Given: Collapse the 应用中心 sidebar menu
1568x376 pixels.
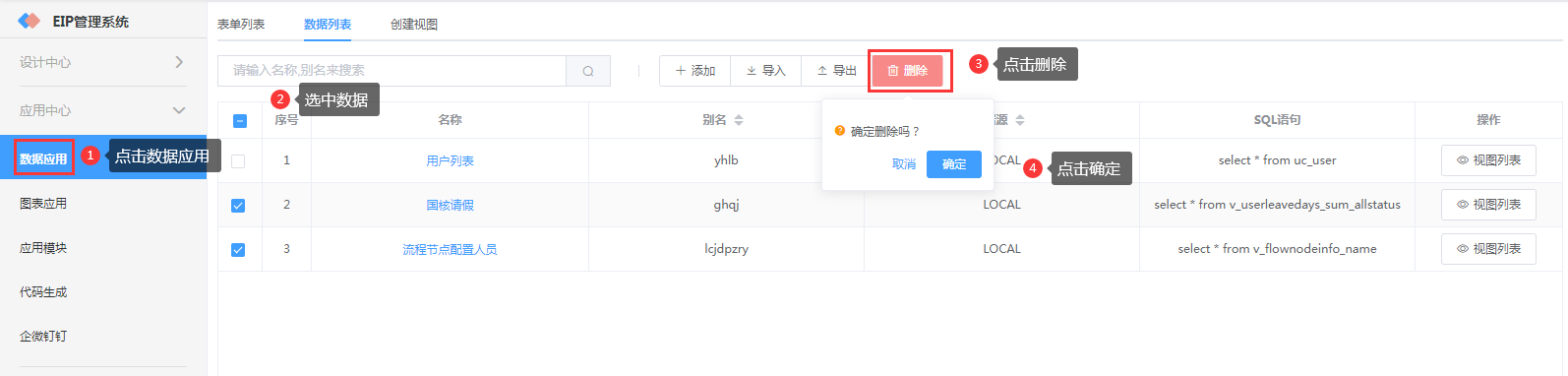Looking at the screenshot, I should point(103,110).
